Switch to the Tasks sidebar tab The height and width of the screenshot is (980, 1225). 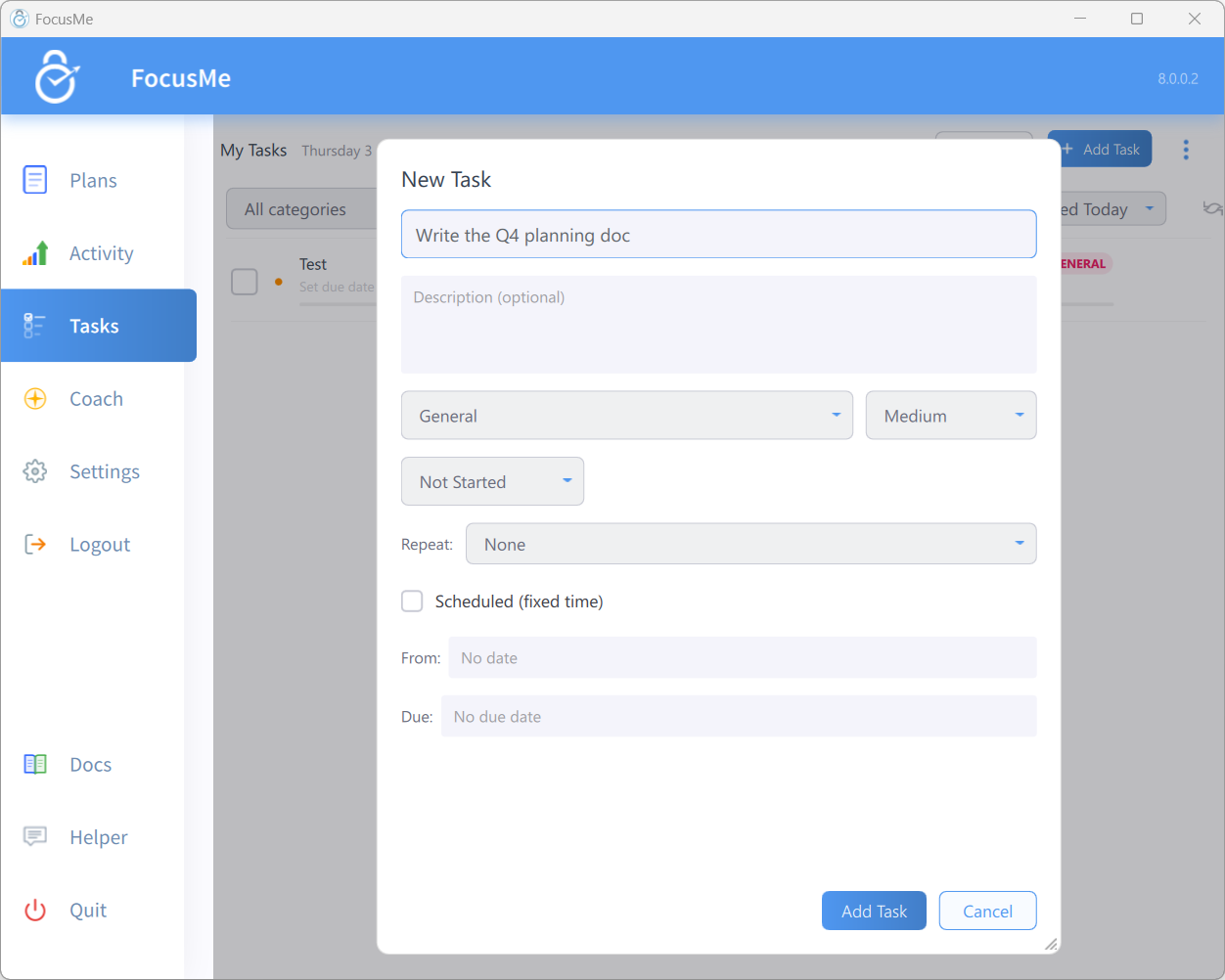coord(99,326)
